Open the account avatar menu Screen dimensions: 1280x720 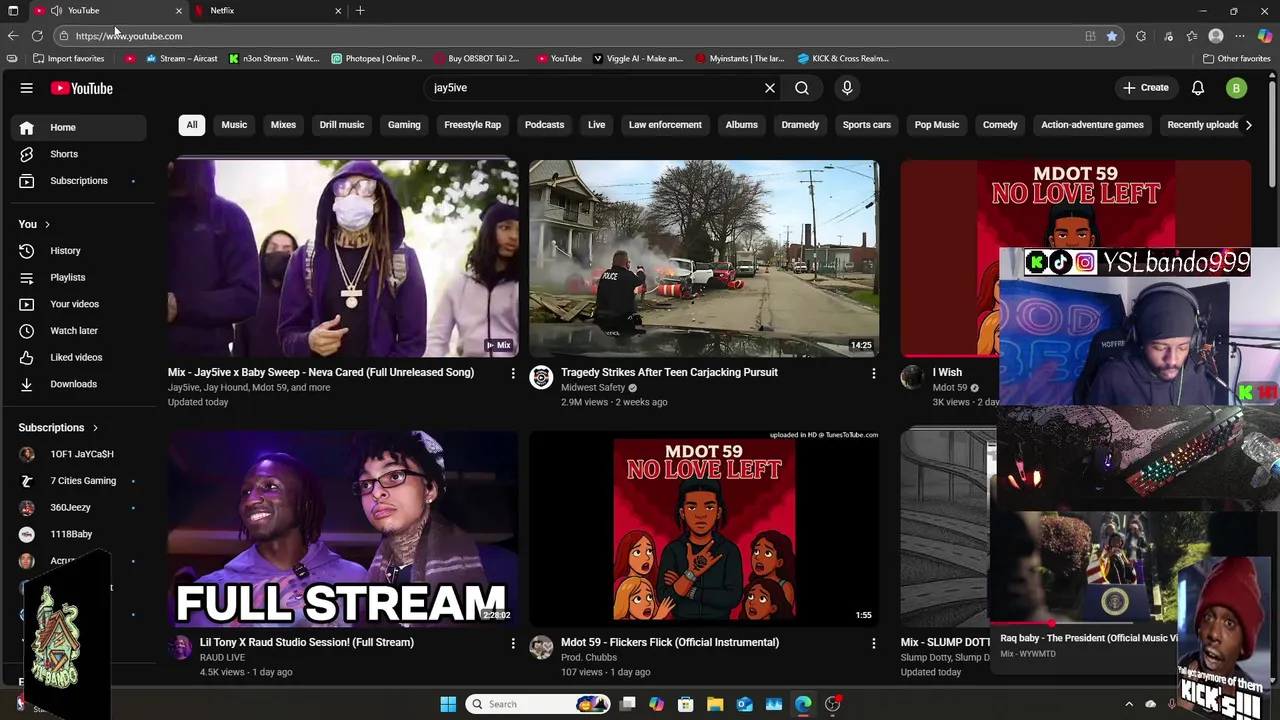(1236, 88)
